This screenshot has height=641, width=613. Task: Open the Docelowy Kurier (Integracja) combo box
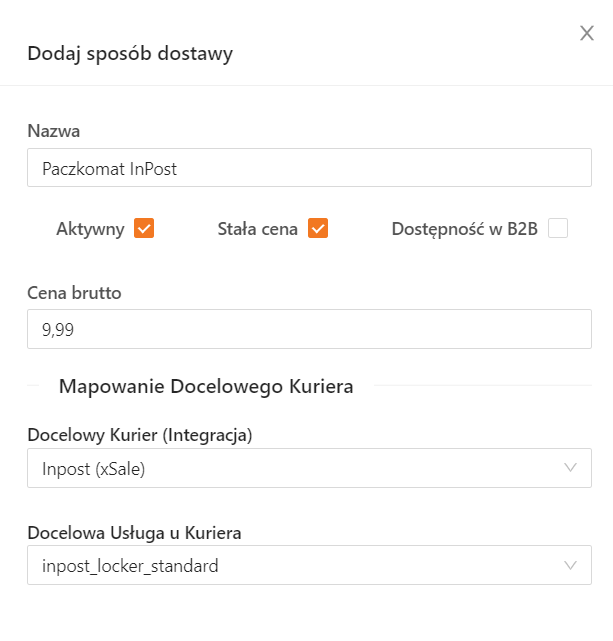(300, 468)
